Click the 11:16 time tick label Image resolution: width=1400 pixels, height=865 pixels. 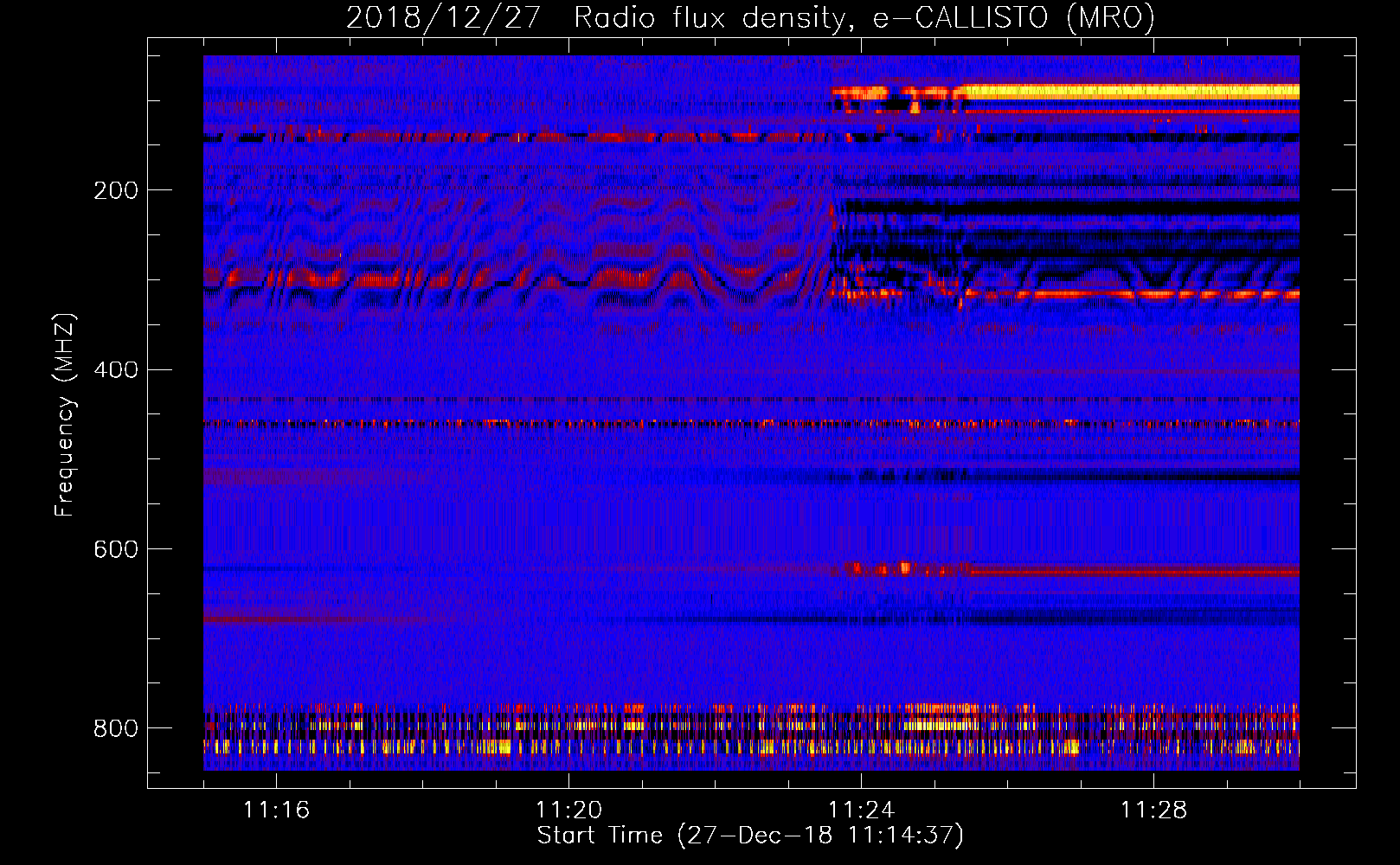point(276,811)
